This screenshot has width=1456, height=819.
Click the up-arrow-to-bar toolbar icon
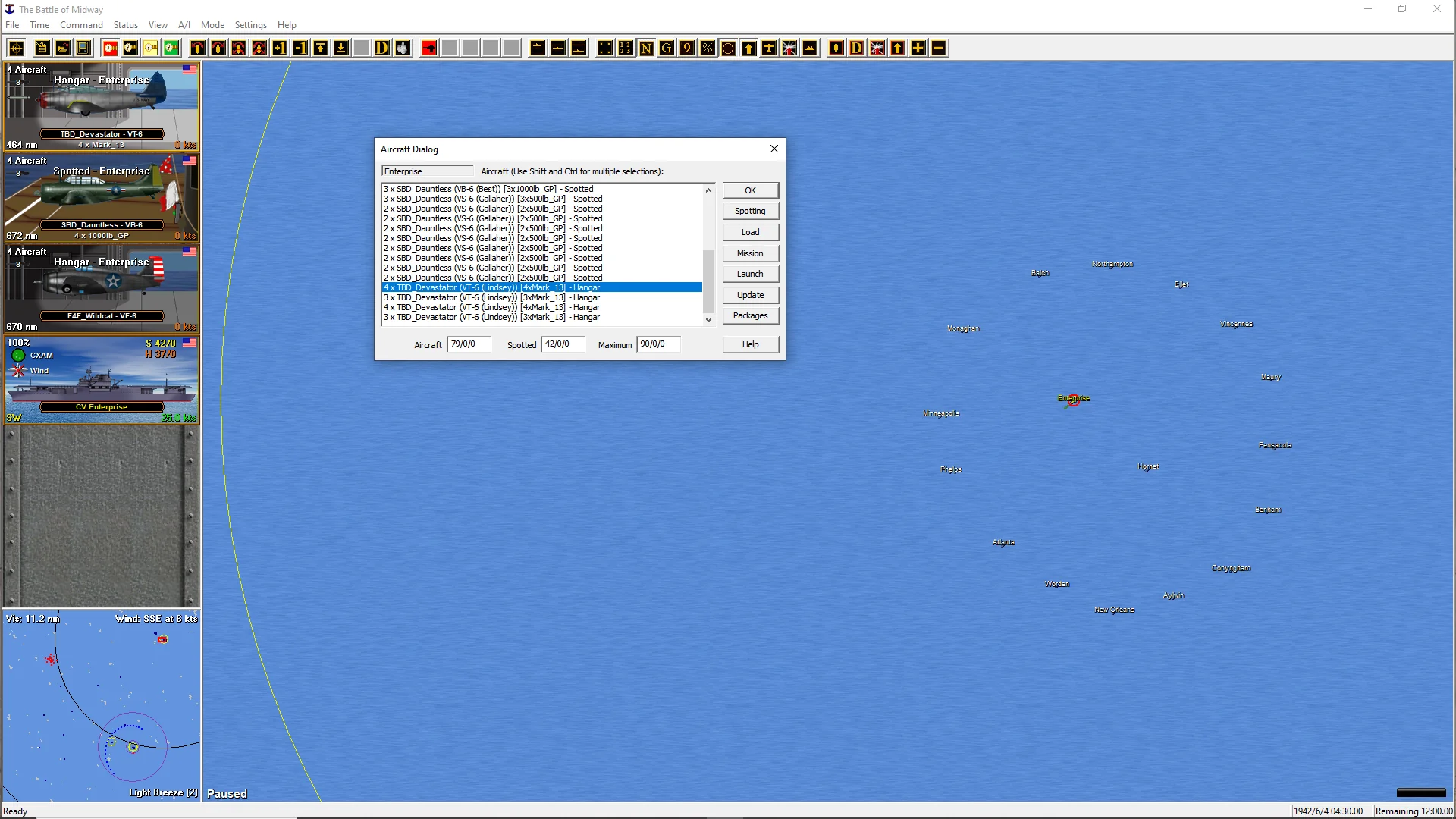coord(321,49)
